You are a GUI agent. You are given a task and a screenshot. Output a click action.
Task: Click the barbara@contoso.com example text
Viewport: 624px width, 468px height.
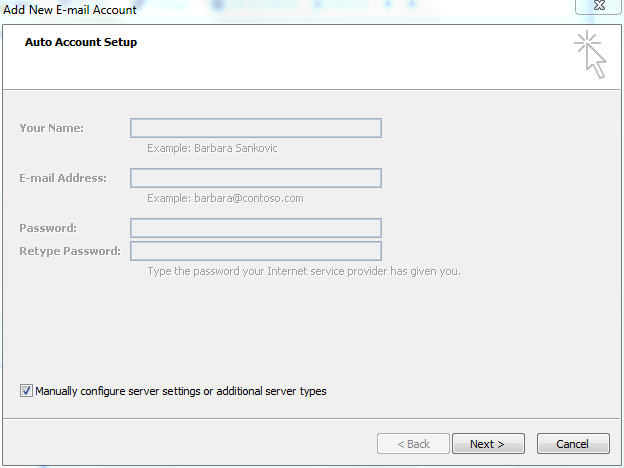click(x=249, y=198)
